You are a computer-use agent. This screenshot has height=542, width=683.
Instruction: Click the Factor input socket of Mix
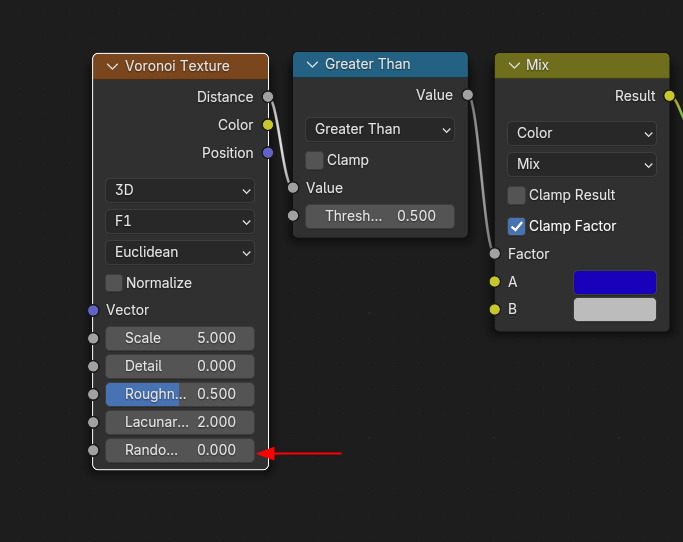coord(495,254)
